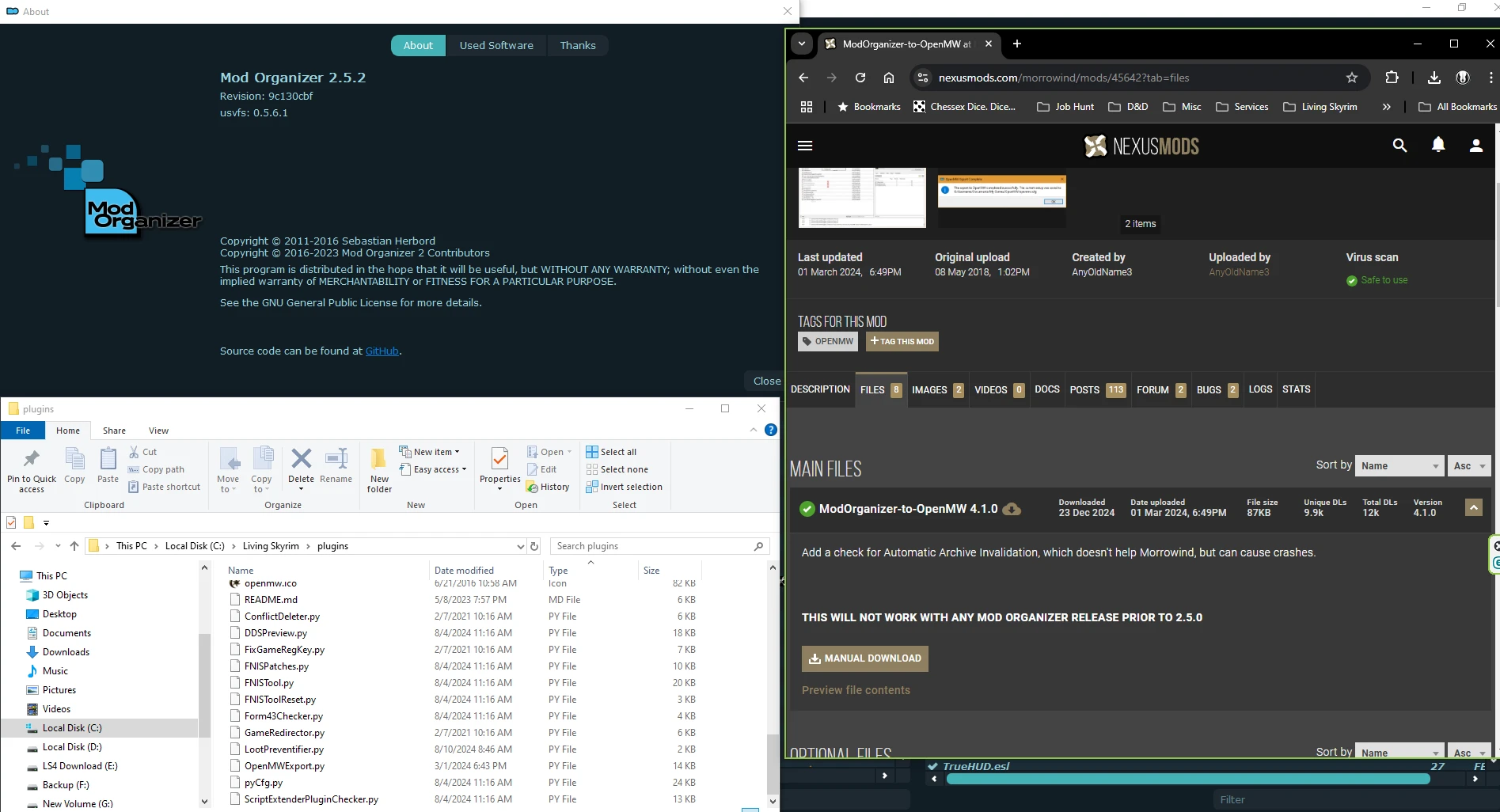Refresh the plugins folder view

534,546
